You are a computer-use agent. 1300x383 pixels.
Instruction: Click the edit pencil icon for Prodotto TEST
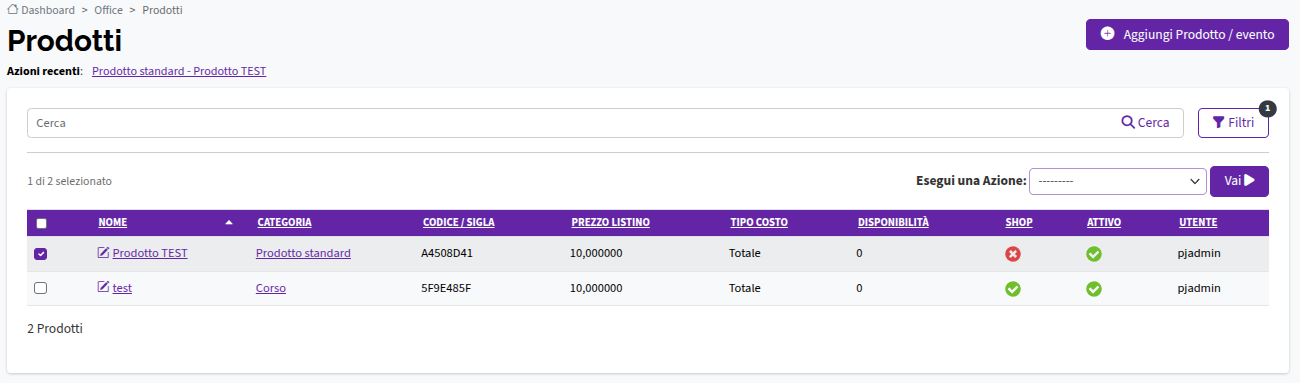click(103, 253)
